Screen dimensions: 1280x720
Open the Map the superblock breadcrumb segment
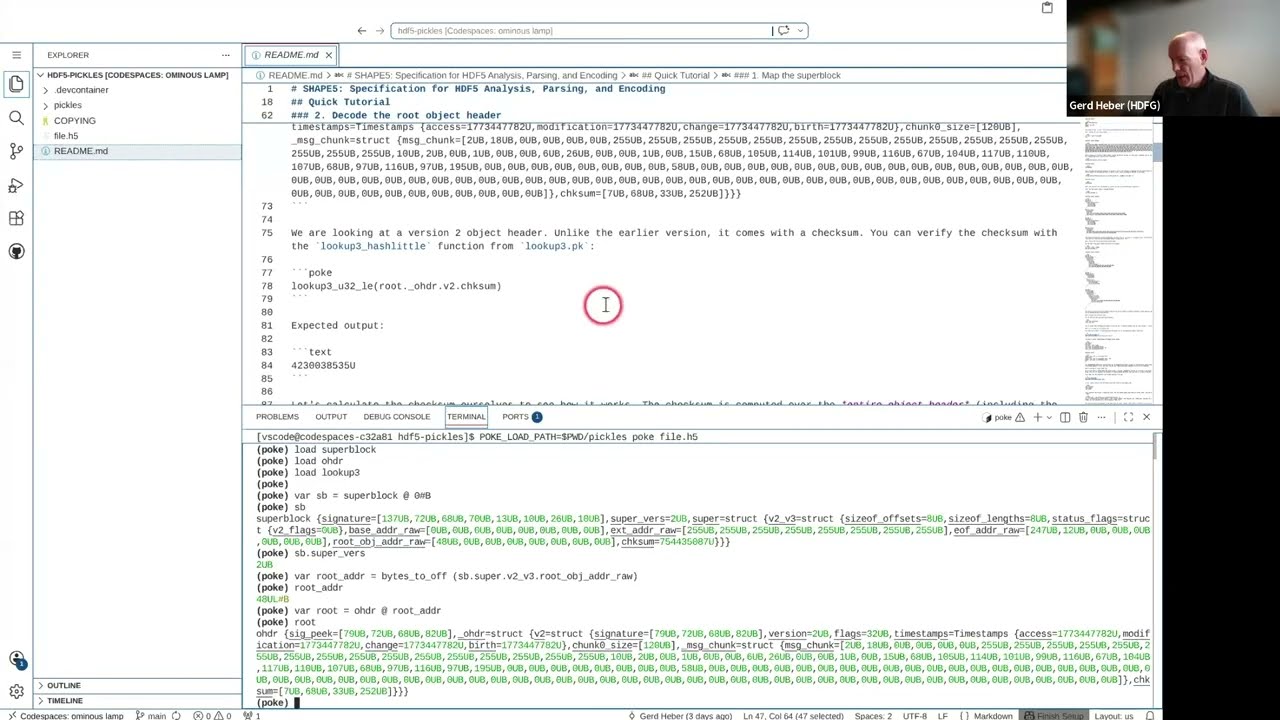point(787,75)
